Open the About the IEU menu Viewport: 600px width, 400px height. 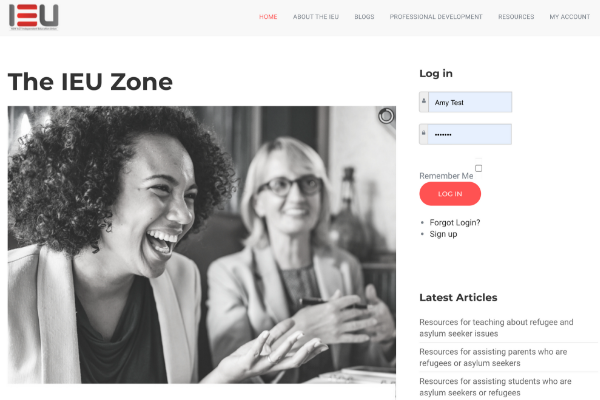tap(316, 17)
